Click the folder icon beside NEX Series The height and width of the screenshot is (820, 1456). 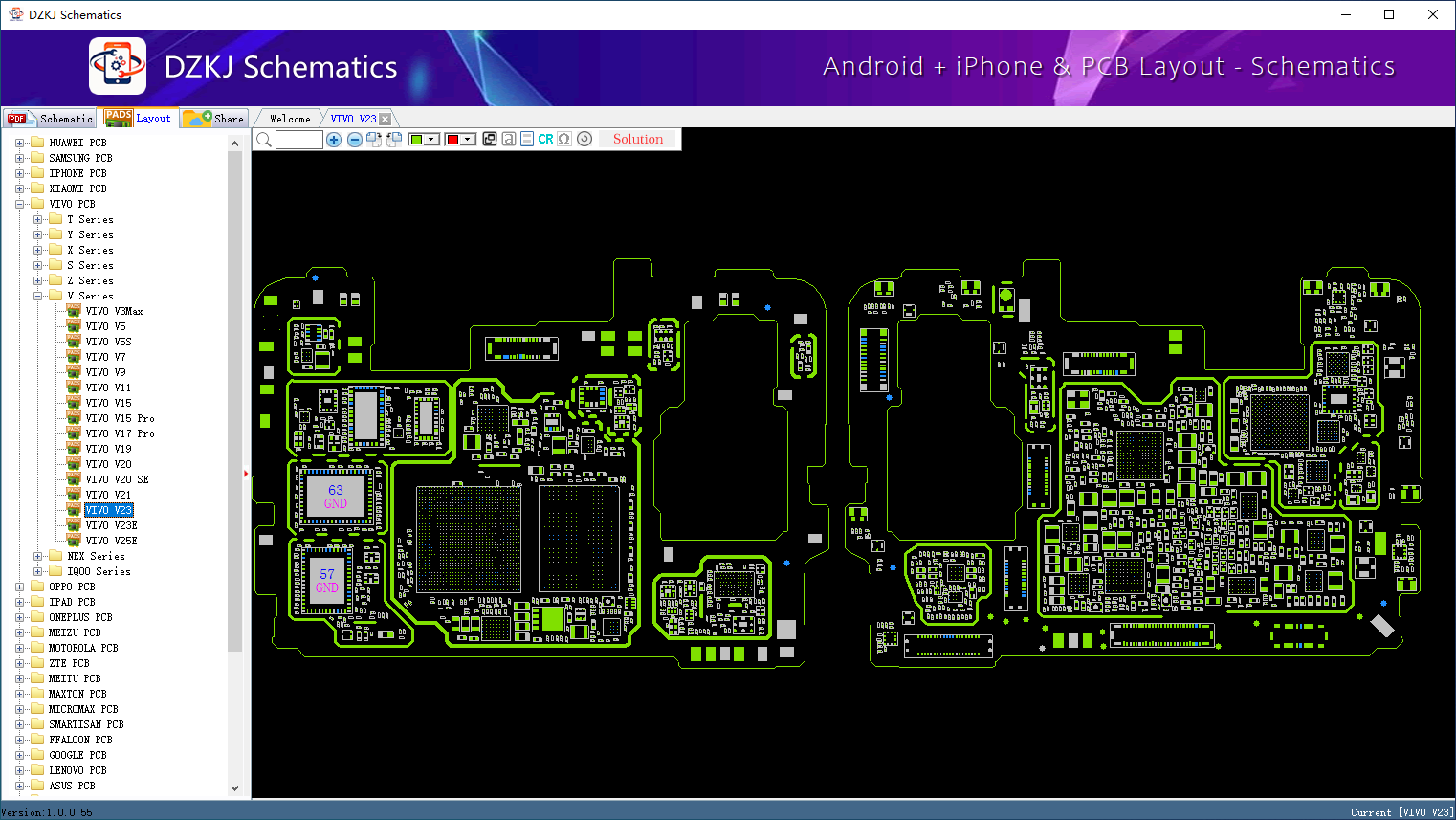click(55, 556)
